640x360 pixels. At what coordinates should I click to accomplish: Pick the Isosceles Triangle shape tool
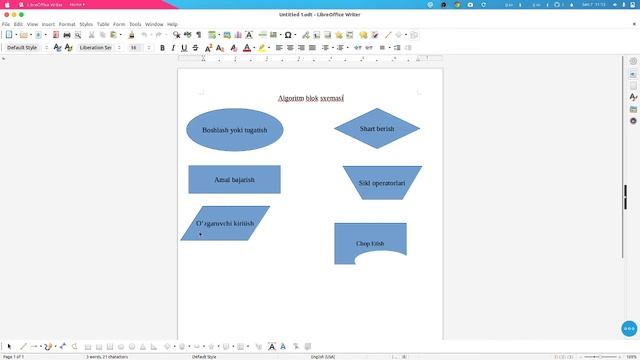point(143,347)
